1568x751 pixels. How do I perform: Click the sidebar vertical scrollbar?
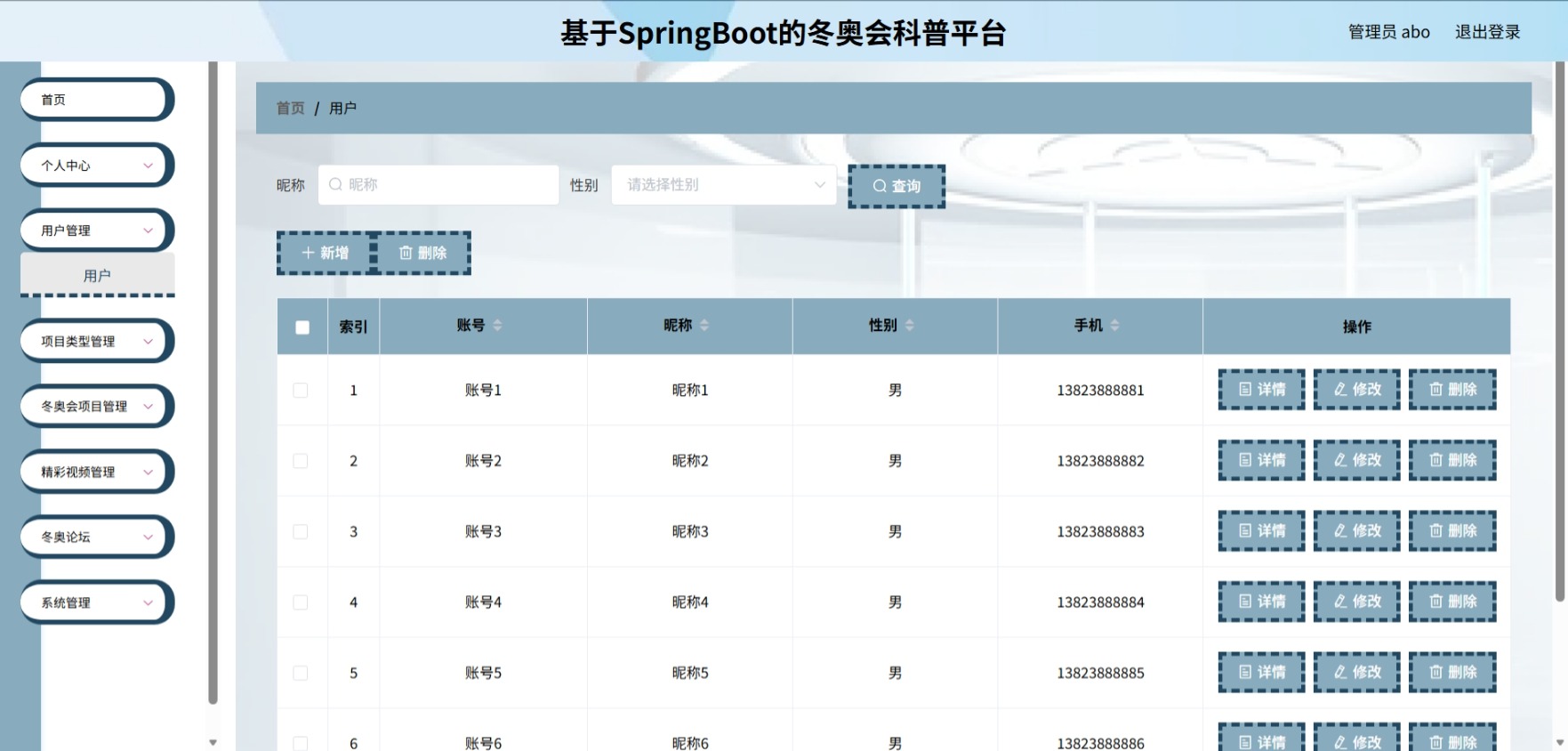pyautogui.click(x=213, y=383)
